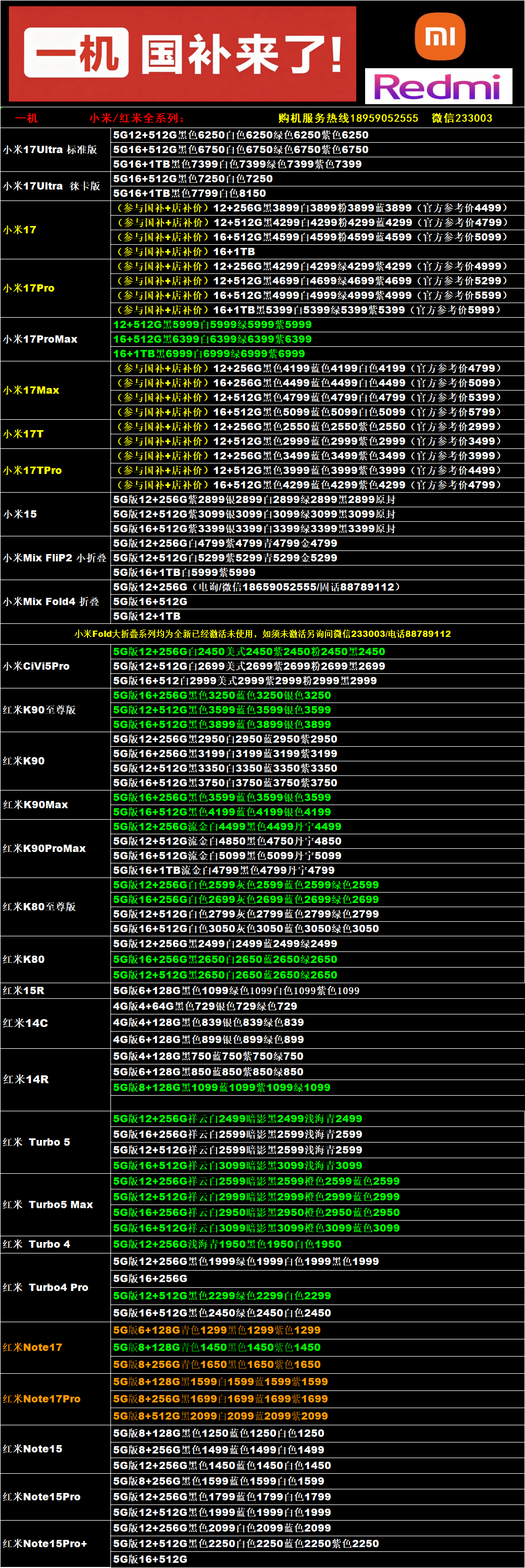Click the purple Redmi logo
This screenshot has width=525, height=1568.
(438, 86)
